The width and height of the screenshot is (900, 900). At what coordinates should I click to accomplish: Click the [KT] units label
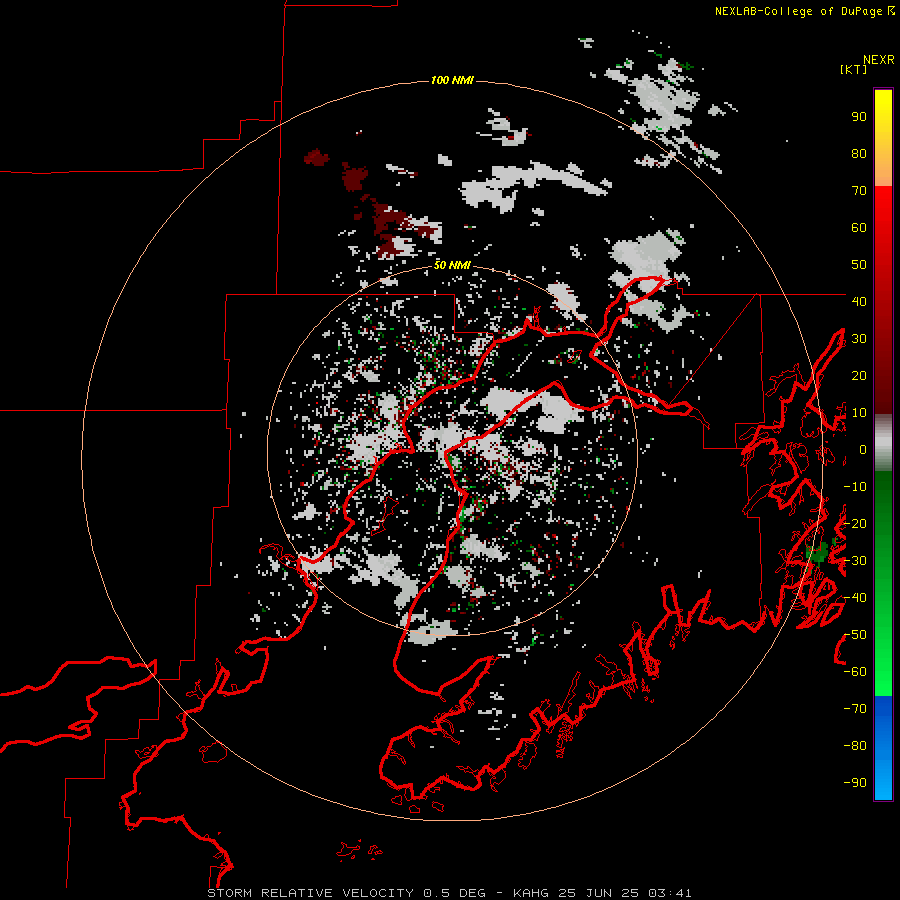[854, 69]
